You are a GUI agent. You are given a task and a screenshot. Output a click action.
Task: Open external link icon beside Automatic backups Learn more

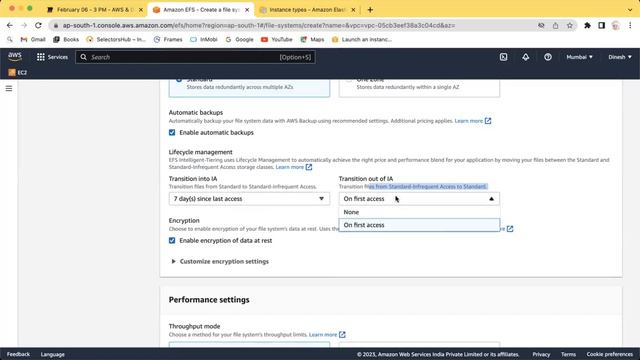[488, 121]
